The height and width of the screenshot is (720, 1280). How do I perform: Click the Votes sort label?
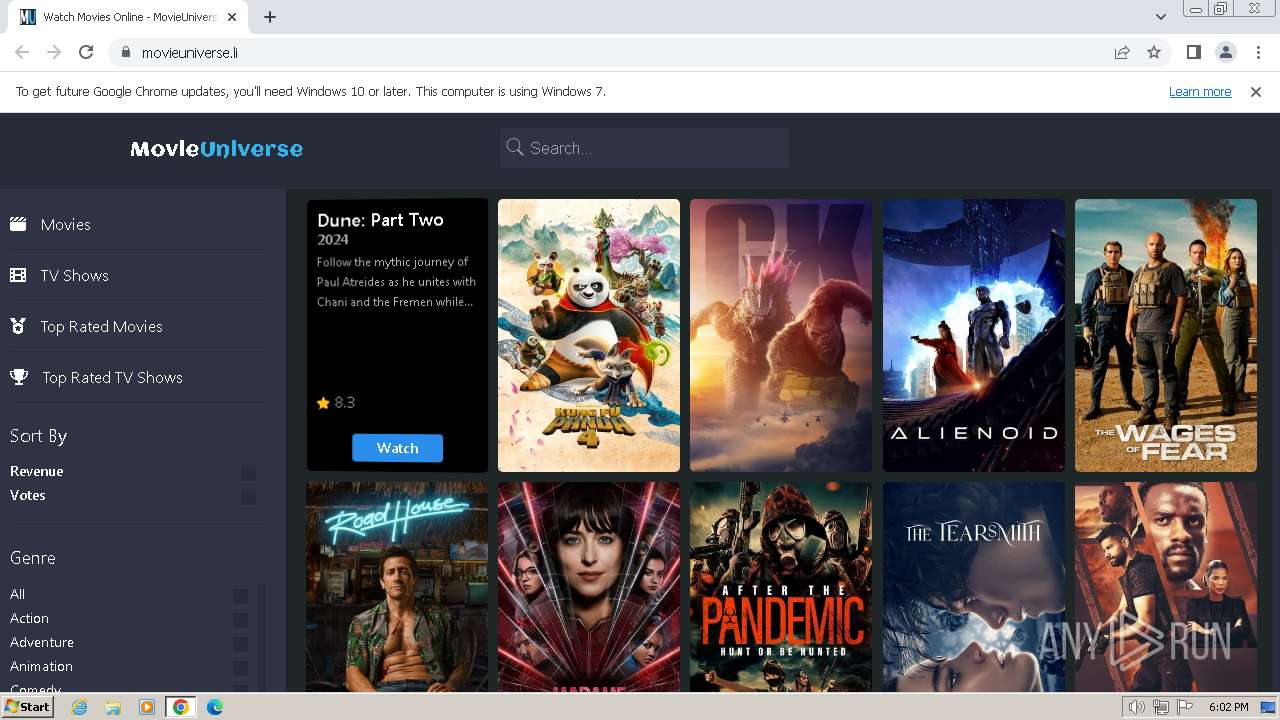click(27, 495)
